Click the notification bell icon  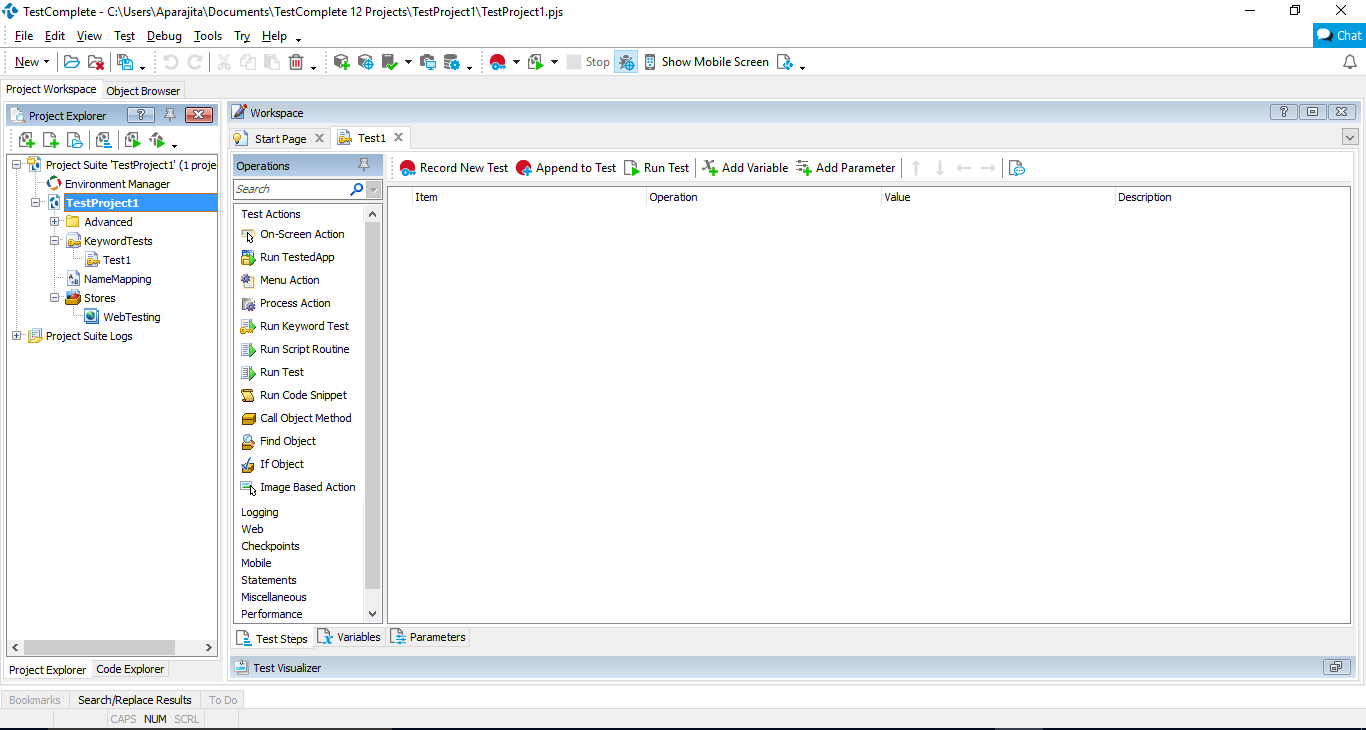pyautogui.click(x=1349, y=62)
